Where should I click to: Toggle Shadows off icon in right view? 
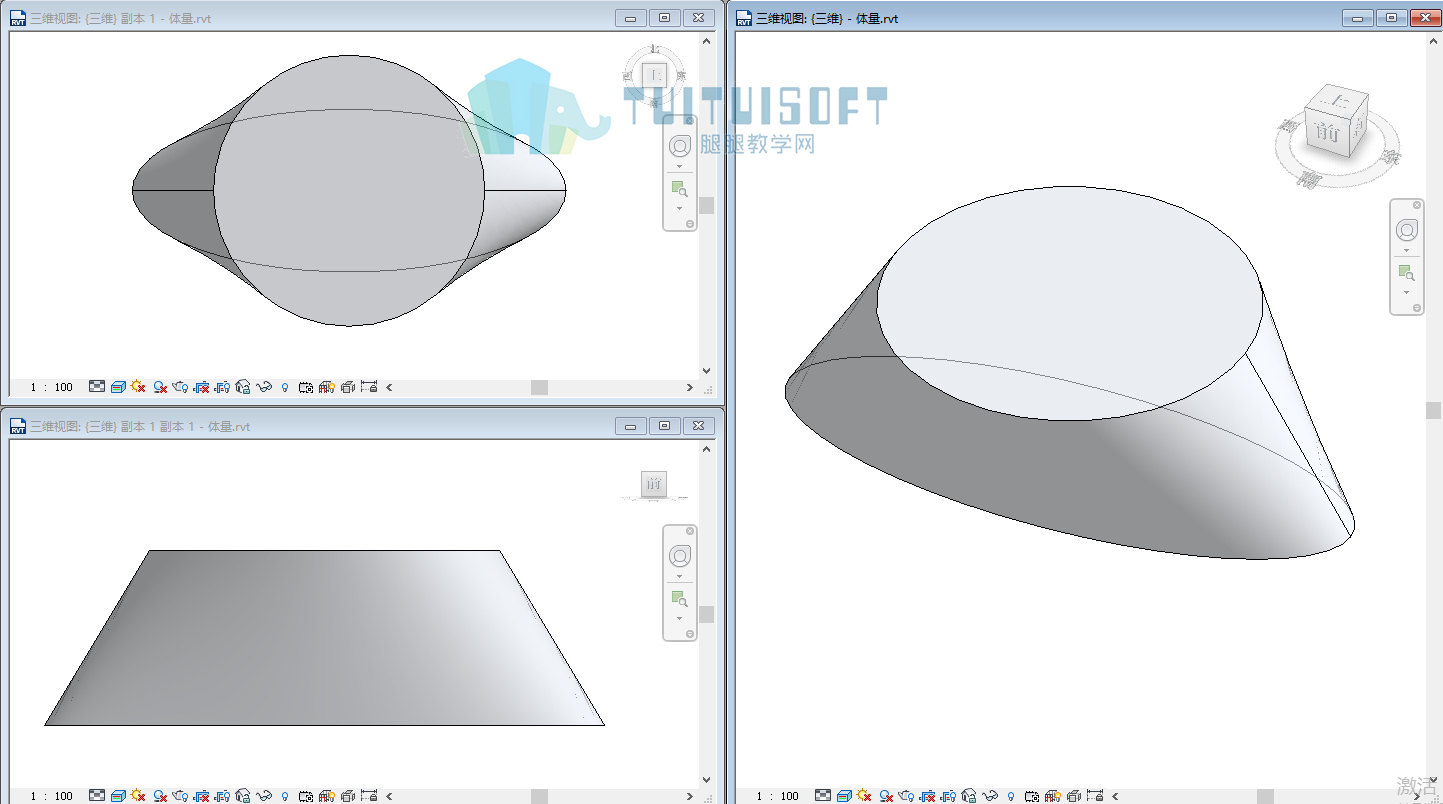point(886,796)
